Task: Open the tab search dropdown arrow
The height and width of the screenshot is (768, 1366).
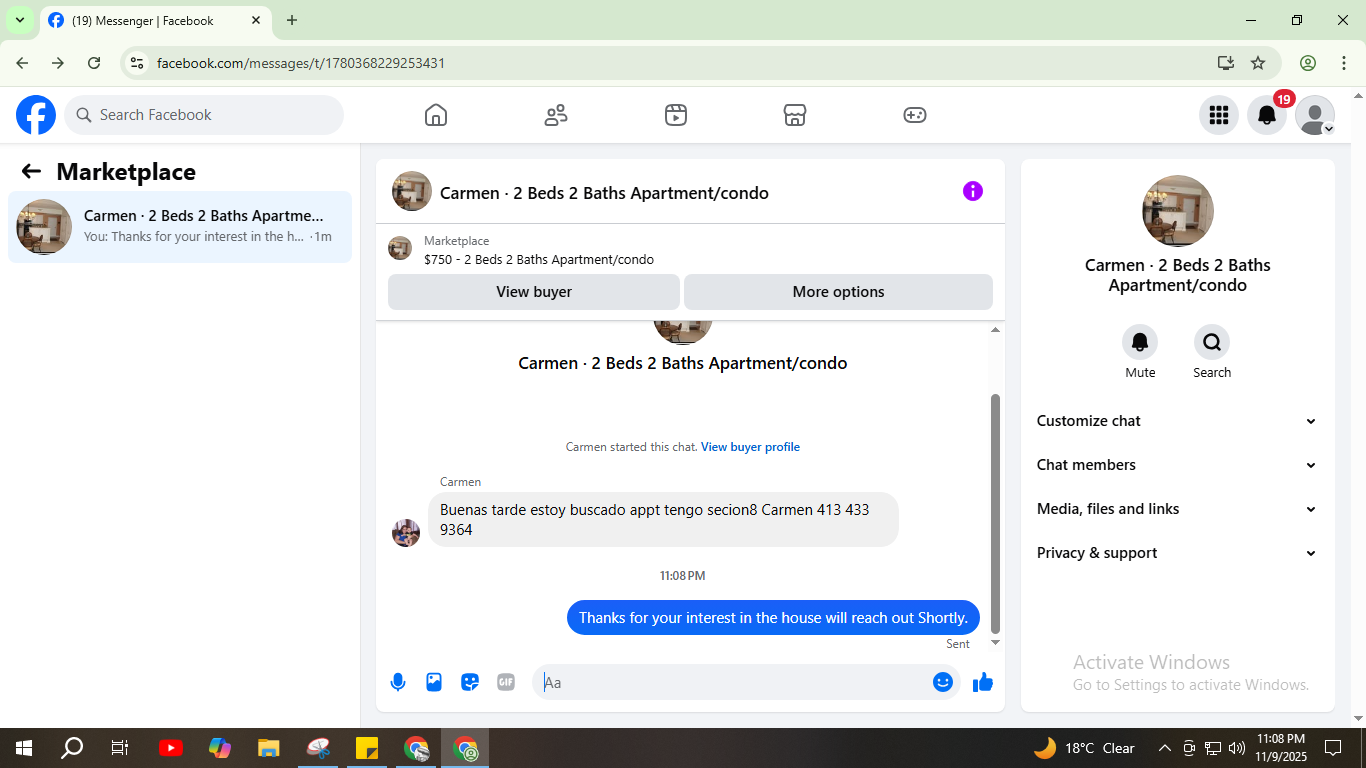Action: point(19,20)
